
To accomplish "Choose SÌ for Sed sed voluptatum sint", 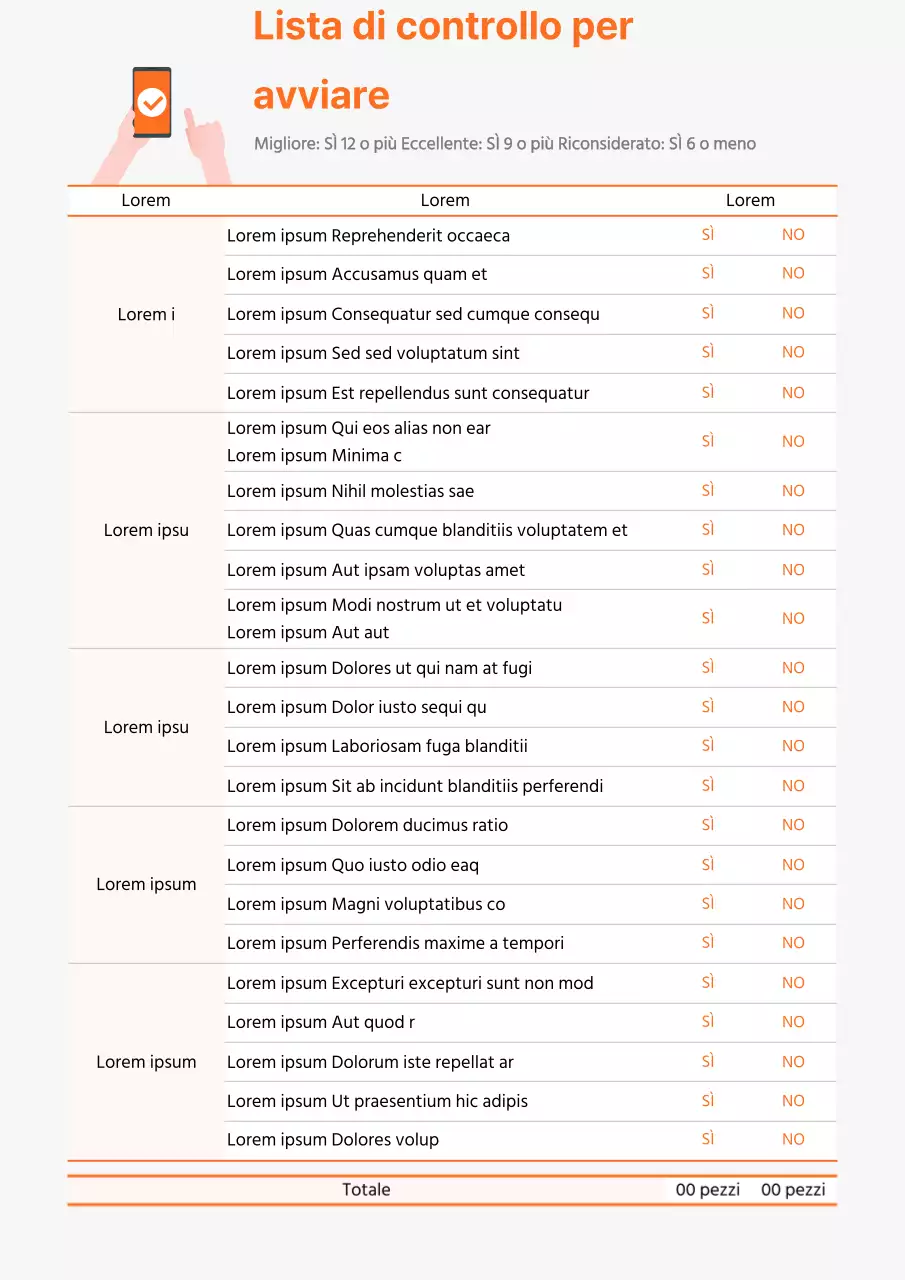I will point(708,352).
